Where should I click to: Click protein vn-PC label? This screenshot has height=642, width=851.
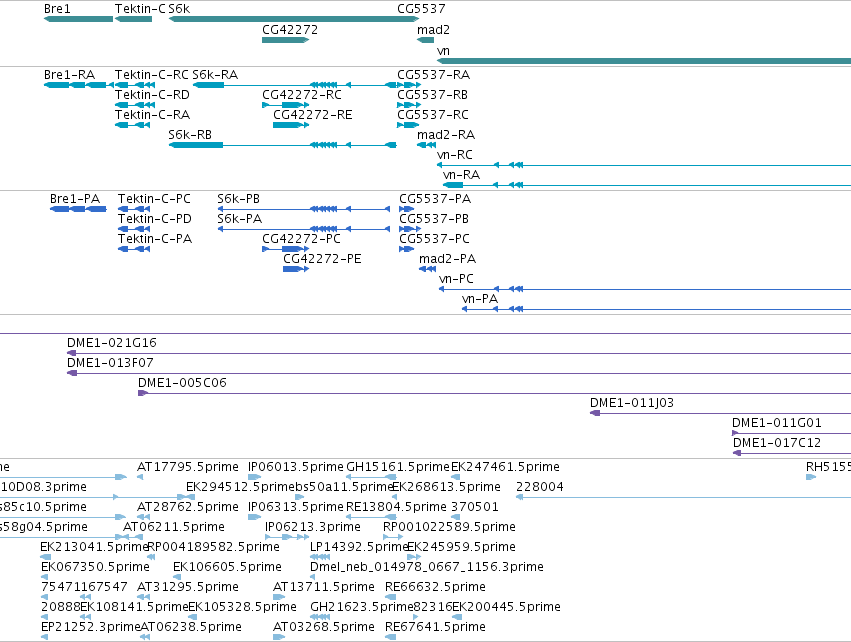pos(456,279)
